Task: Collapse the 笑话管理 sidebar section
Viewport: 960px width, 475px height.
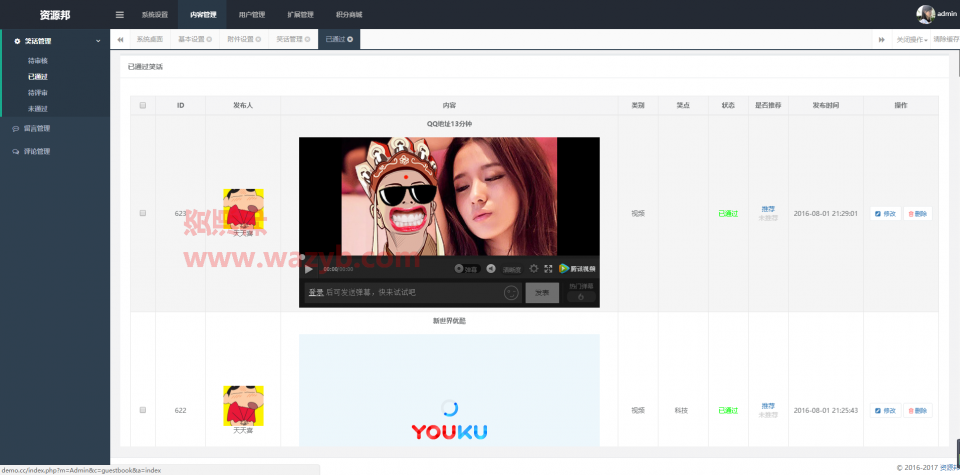Action: (55, 41)
